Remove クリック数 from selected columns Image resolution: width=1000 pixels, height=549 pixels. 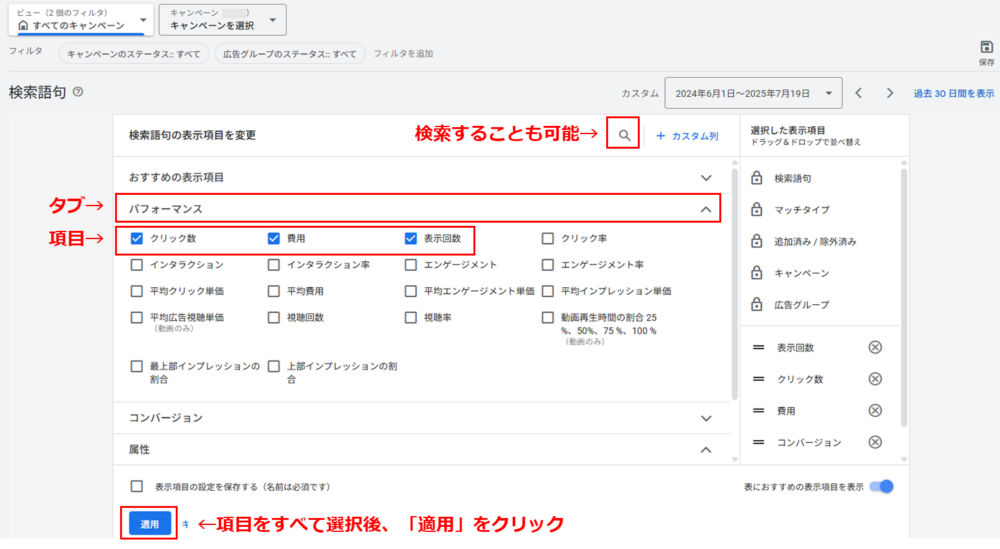click(x=875, y=379)
